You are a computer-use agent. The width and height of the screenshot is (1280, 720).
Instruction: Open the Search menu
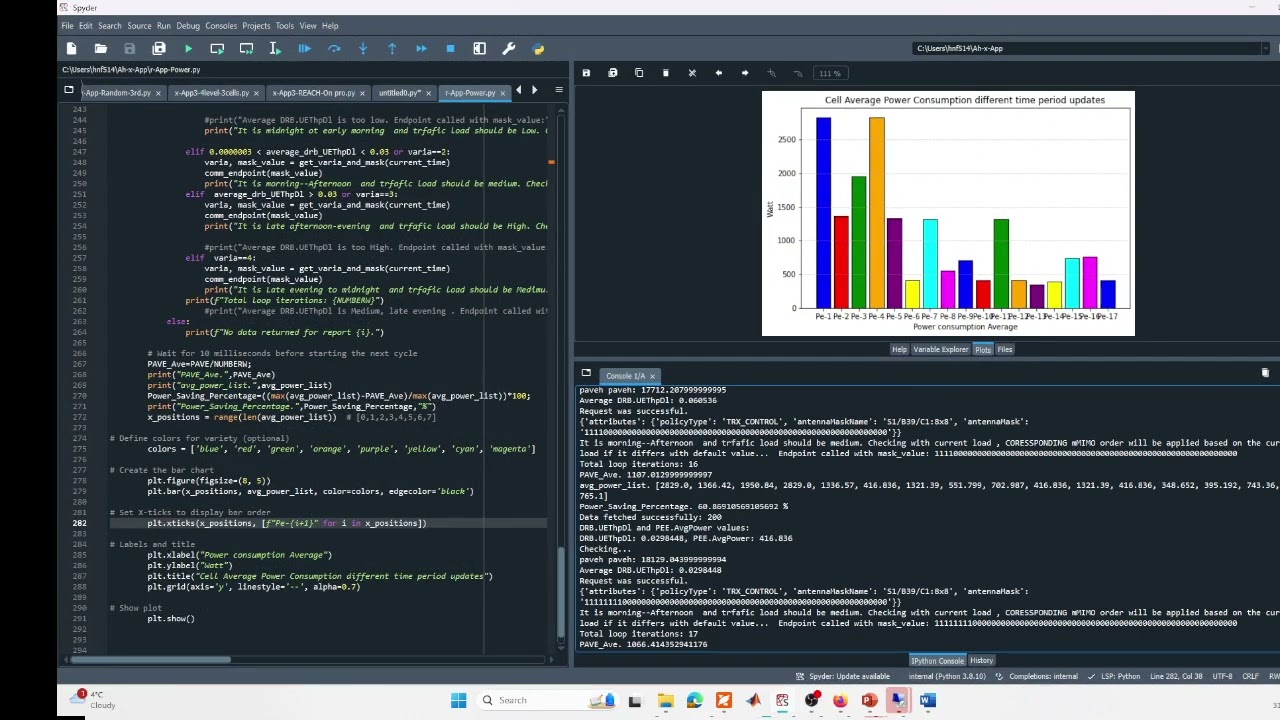pyautogui.click(x=110, y=26)
